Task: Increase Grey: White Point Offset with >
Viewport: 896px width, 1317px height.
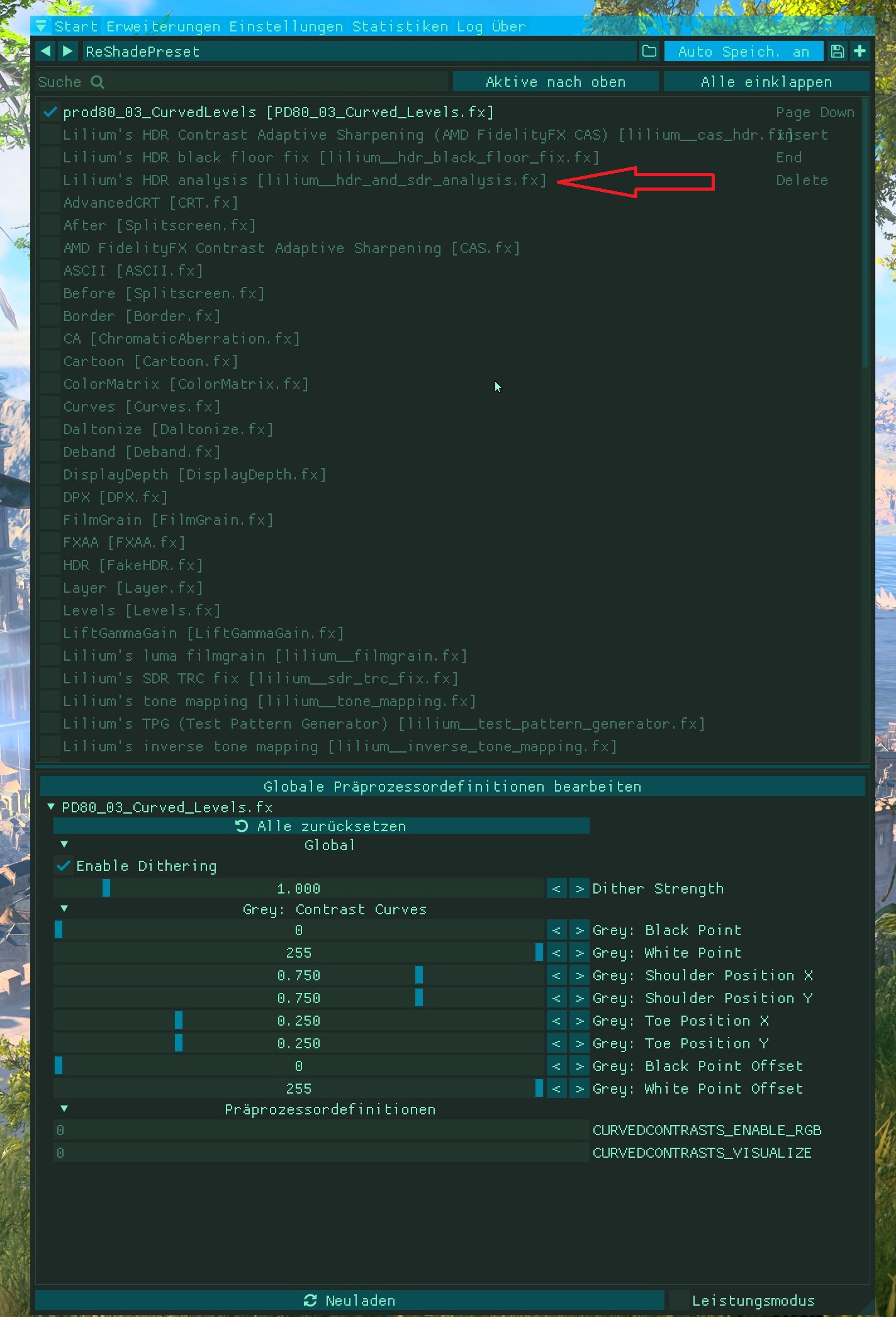Action: 580,1089
